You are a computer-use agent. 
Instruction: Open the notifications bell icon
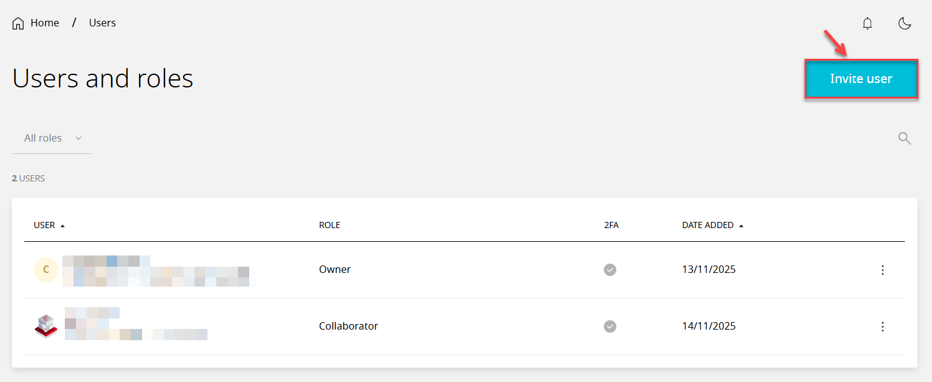(x=867, y=24)
